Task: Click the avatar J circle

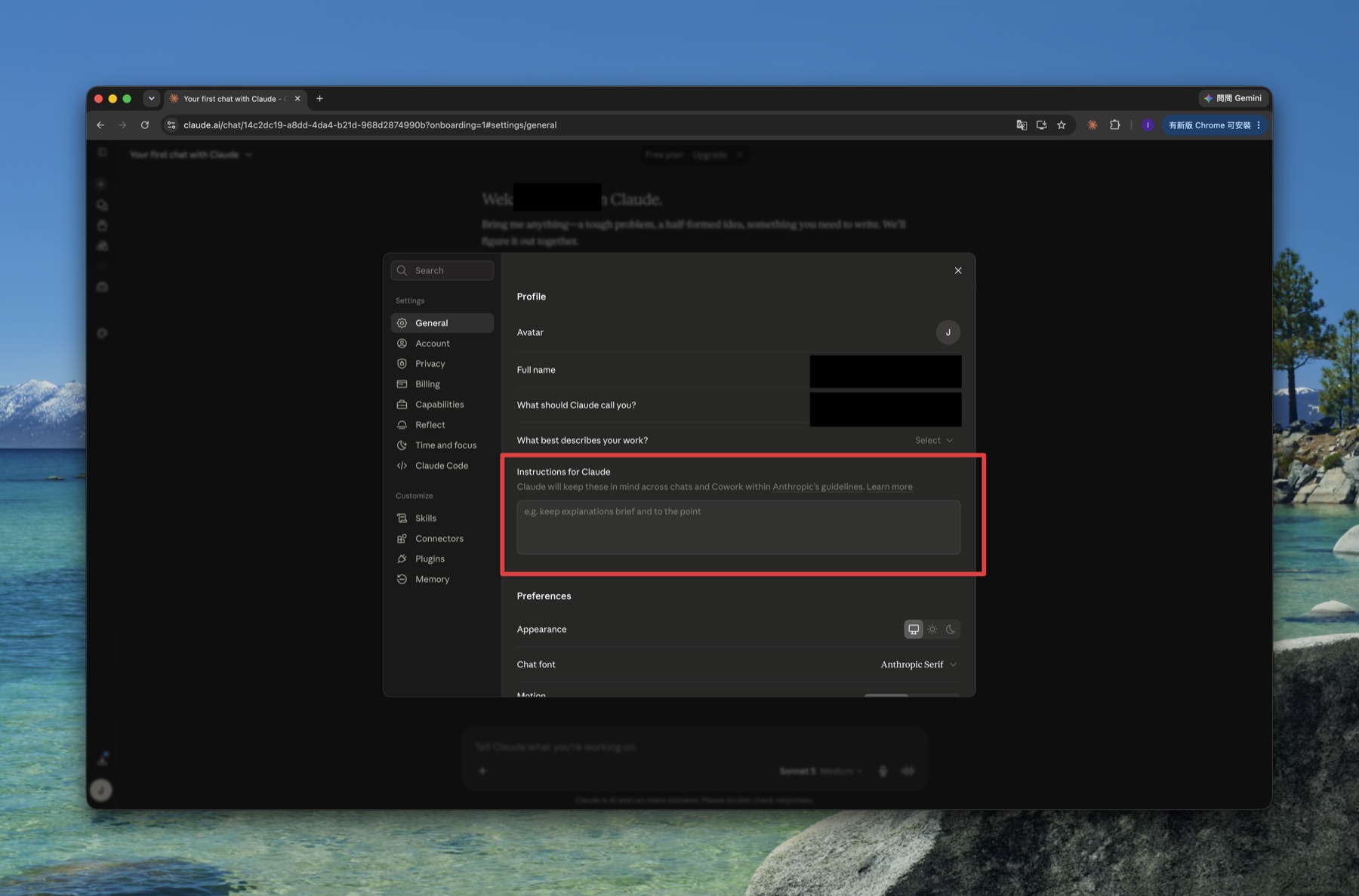Action: [948, 332]
